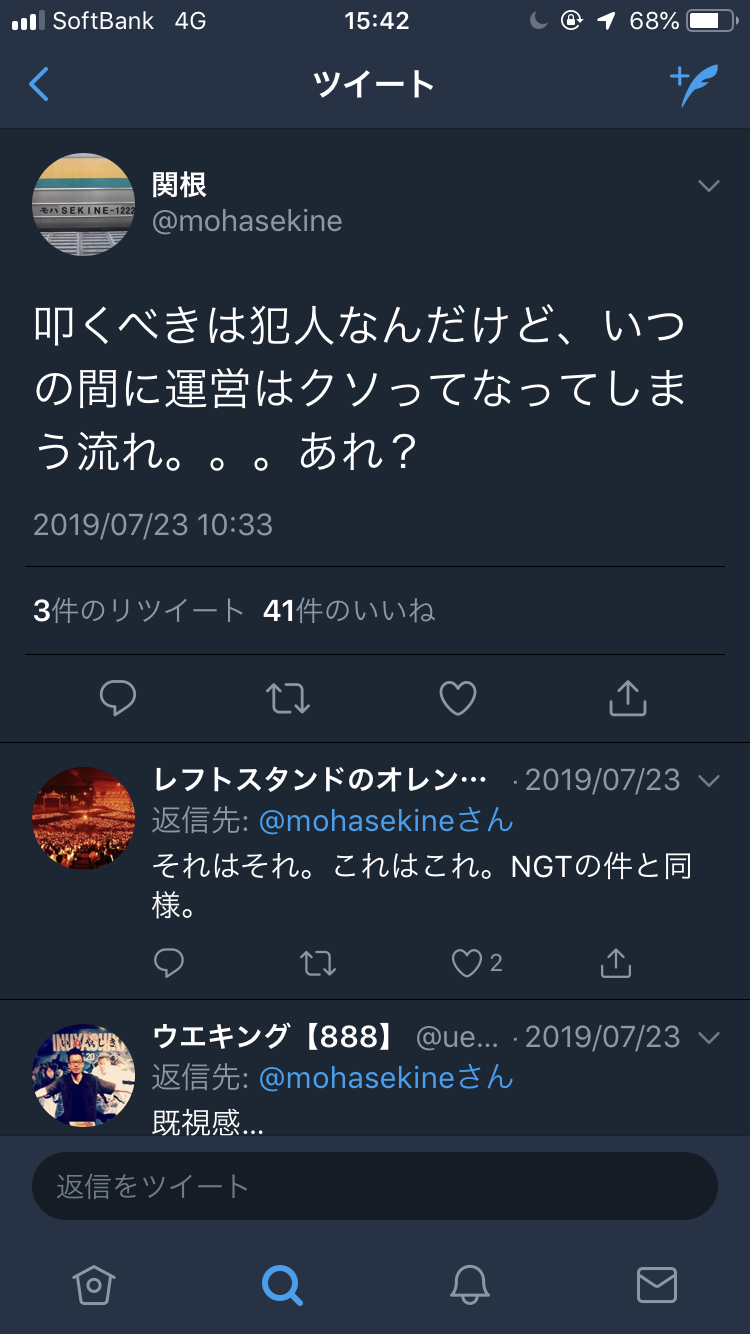
Task: Retweet 関根's main tweet
Action: click(x=288, y=698)
